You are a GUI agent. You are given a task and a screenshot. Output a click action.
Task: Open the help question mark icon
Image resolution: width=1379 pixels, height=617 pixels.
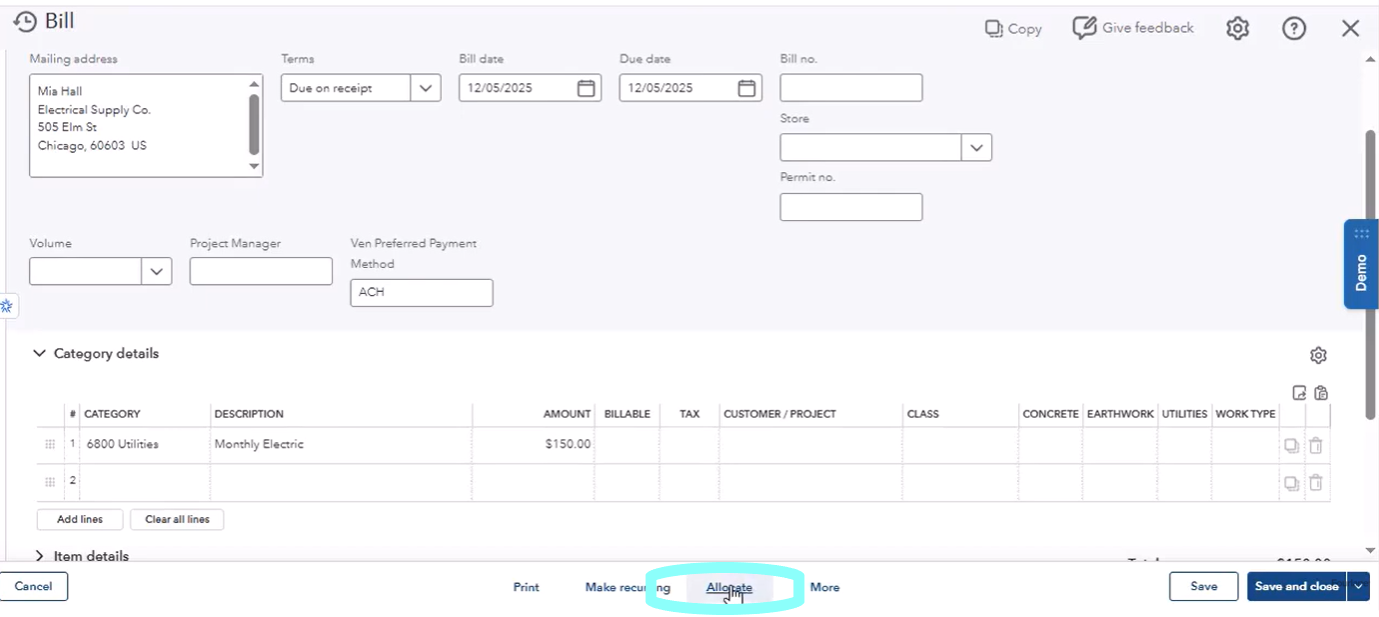[1293, 28]
